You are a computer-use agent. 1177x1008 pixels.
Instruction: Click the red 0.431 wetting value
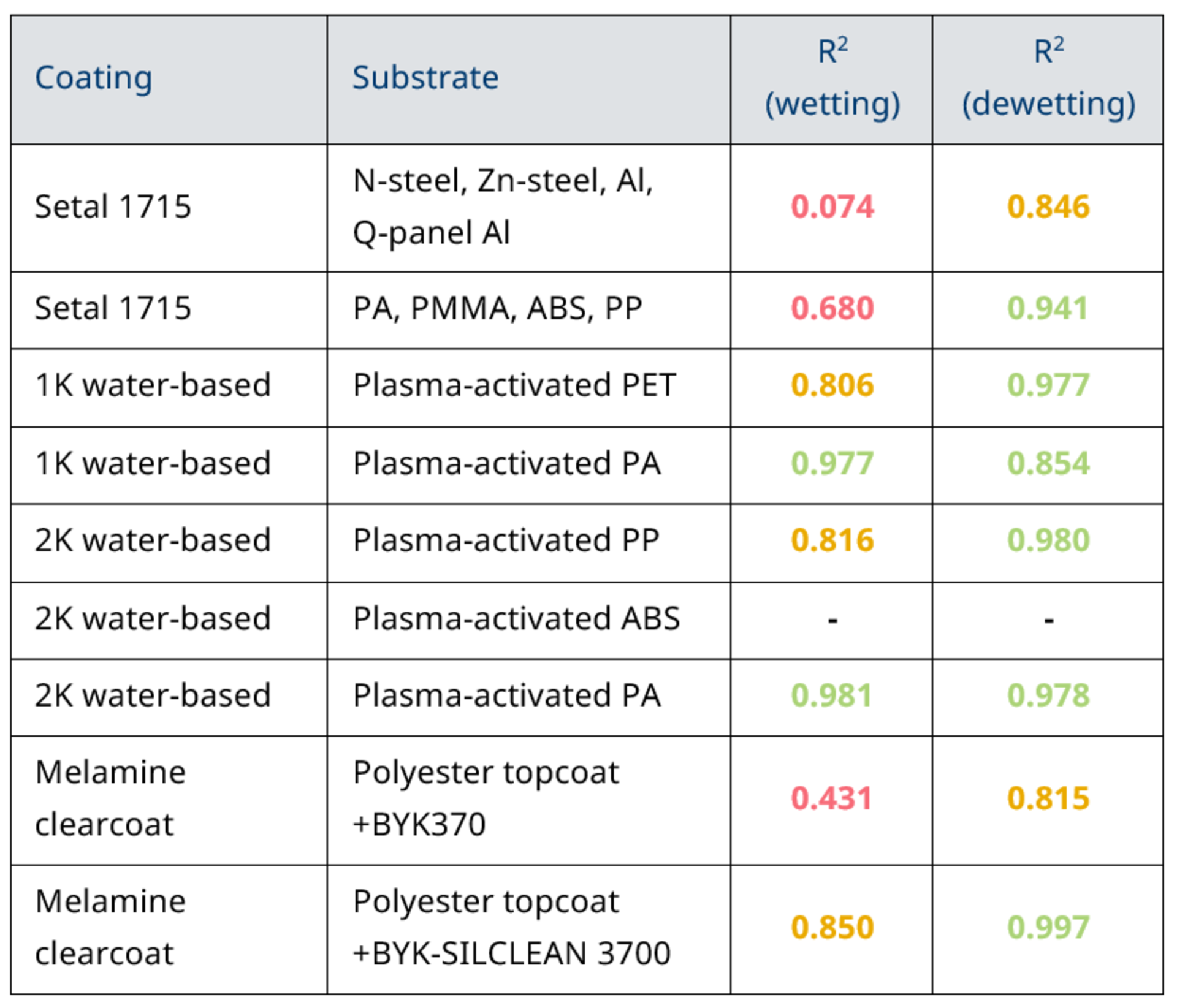point(832,798)
